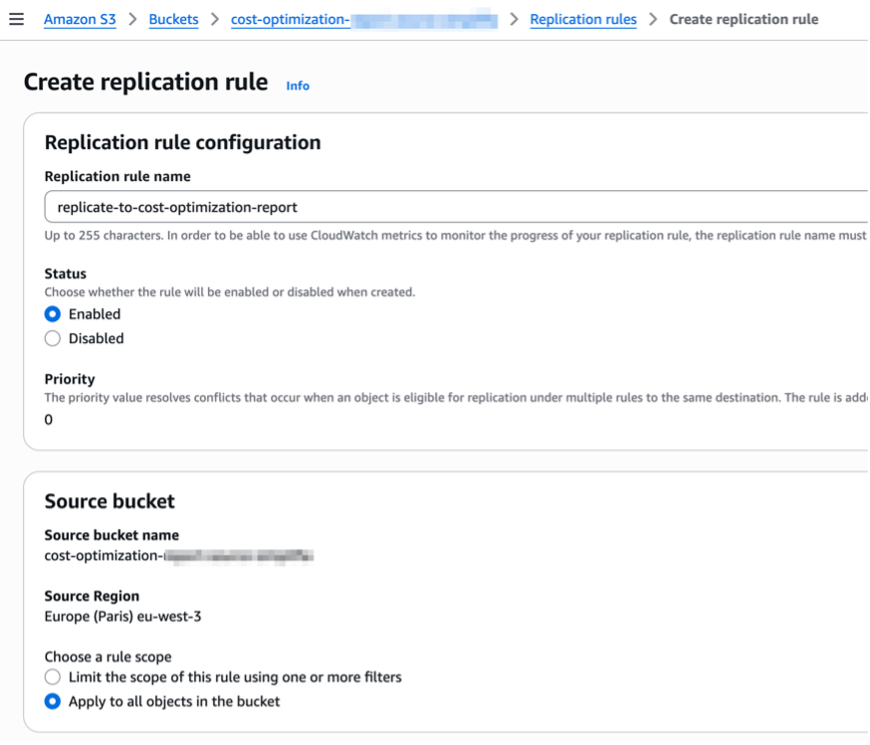This screenshot has height=745, width=870.
Task: Choose Apply to all objects in bucket
Action: [53, 701]
